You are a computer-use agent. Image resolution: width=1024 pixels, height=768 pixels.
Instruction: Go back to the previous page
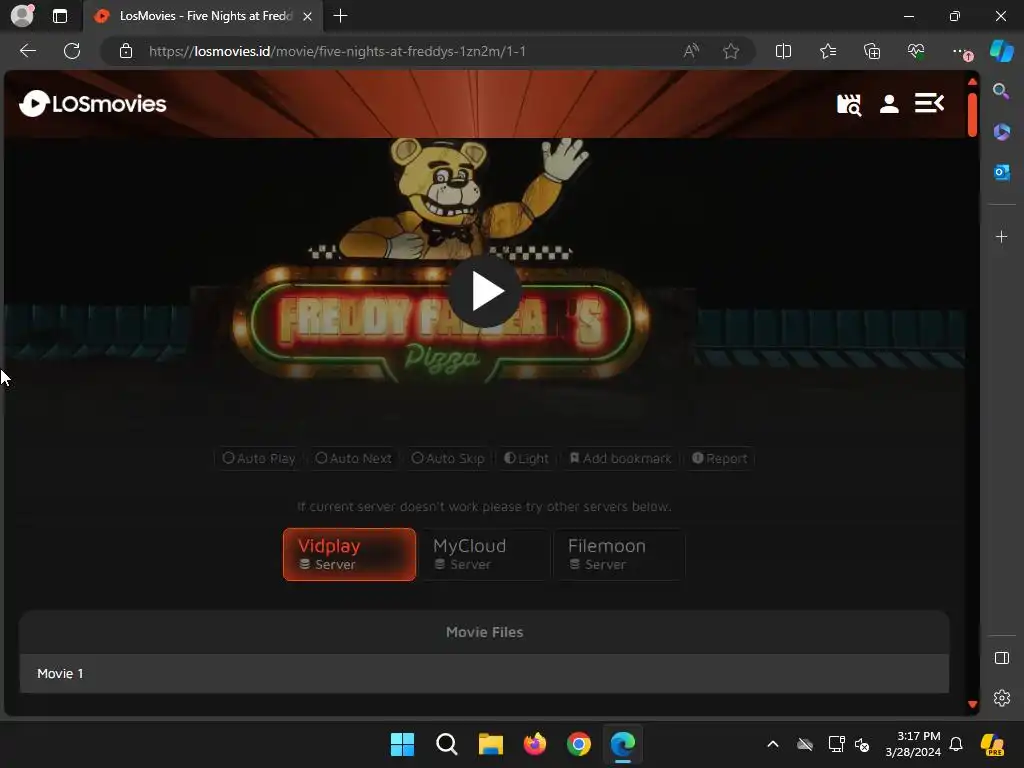pos(27,51)
